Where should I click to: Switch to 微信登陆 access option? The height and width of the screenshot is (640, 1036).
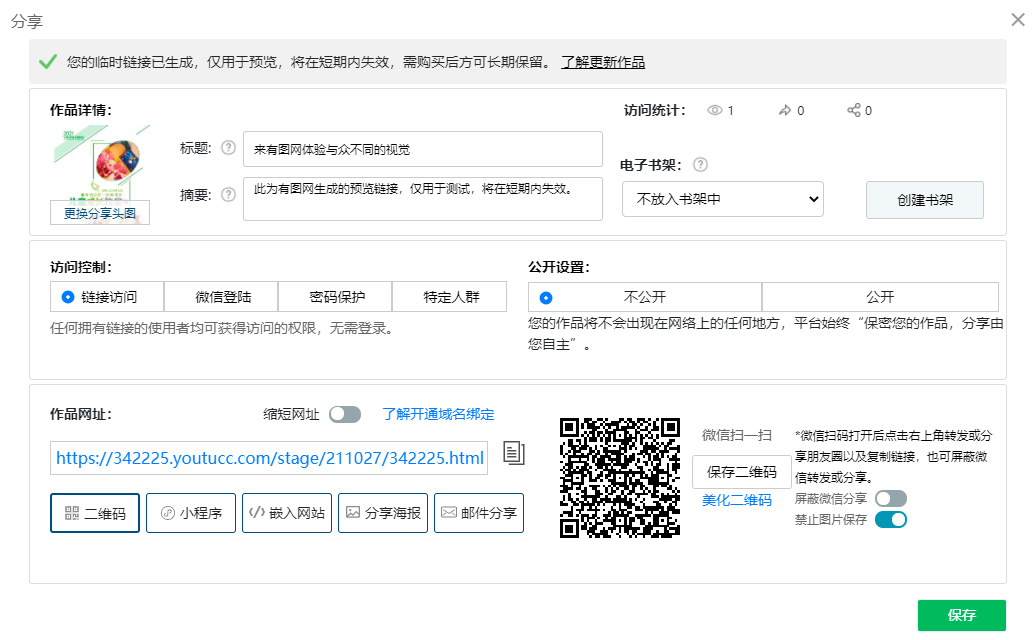point(223,297)
